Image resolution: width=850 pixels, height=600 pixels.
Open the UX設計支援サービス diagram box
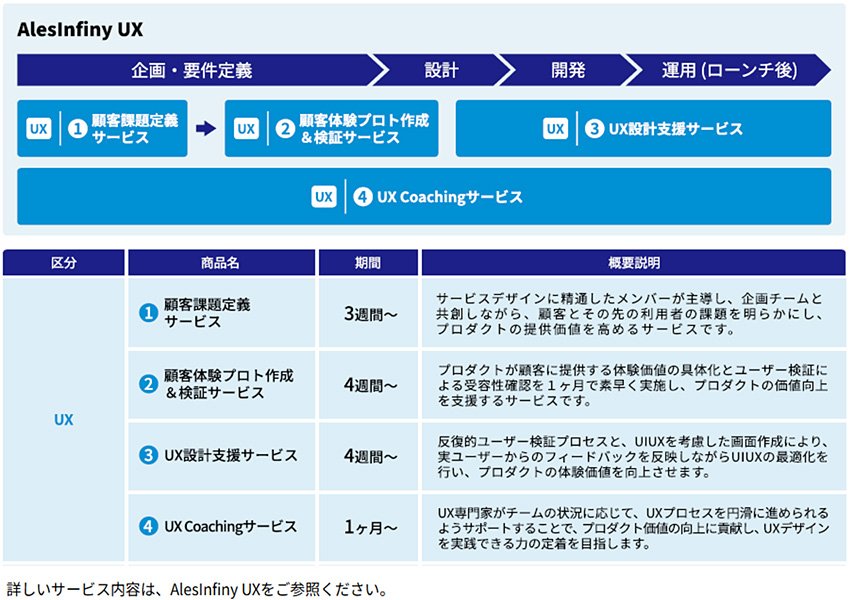click(x=643, y=129)
